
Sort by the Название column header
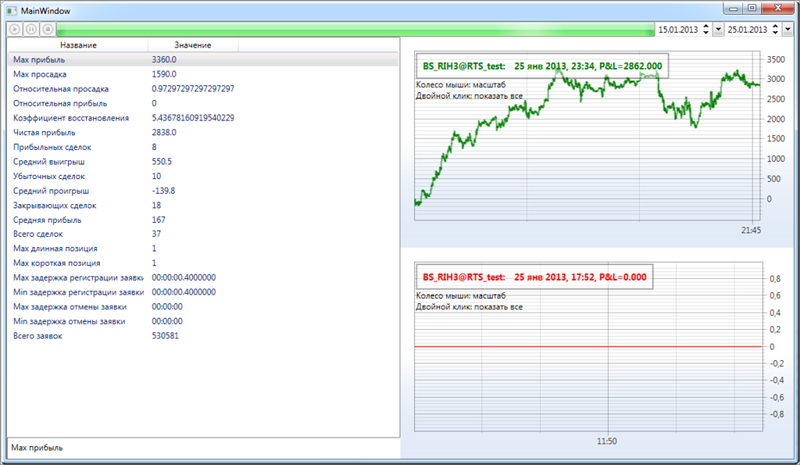(x=78, y=46)
